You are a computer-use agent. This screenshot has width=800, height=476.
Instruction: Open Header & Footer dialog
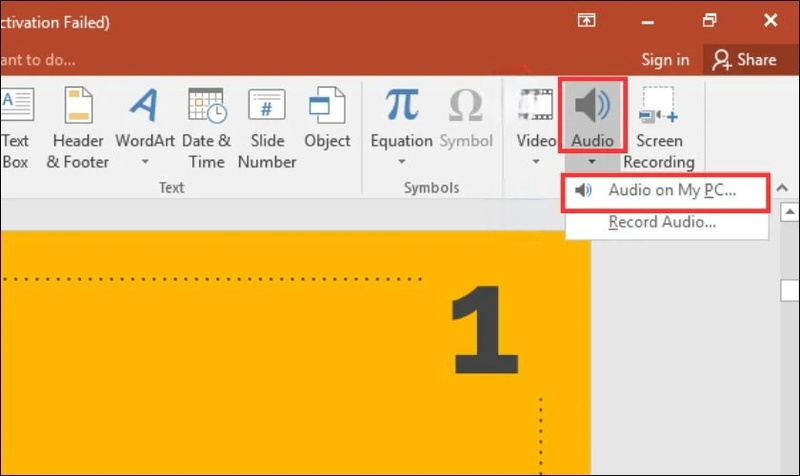click(x=78, y=128)
